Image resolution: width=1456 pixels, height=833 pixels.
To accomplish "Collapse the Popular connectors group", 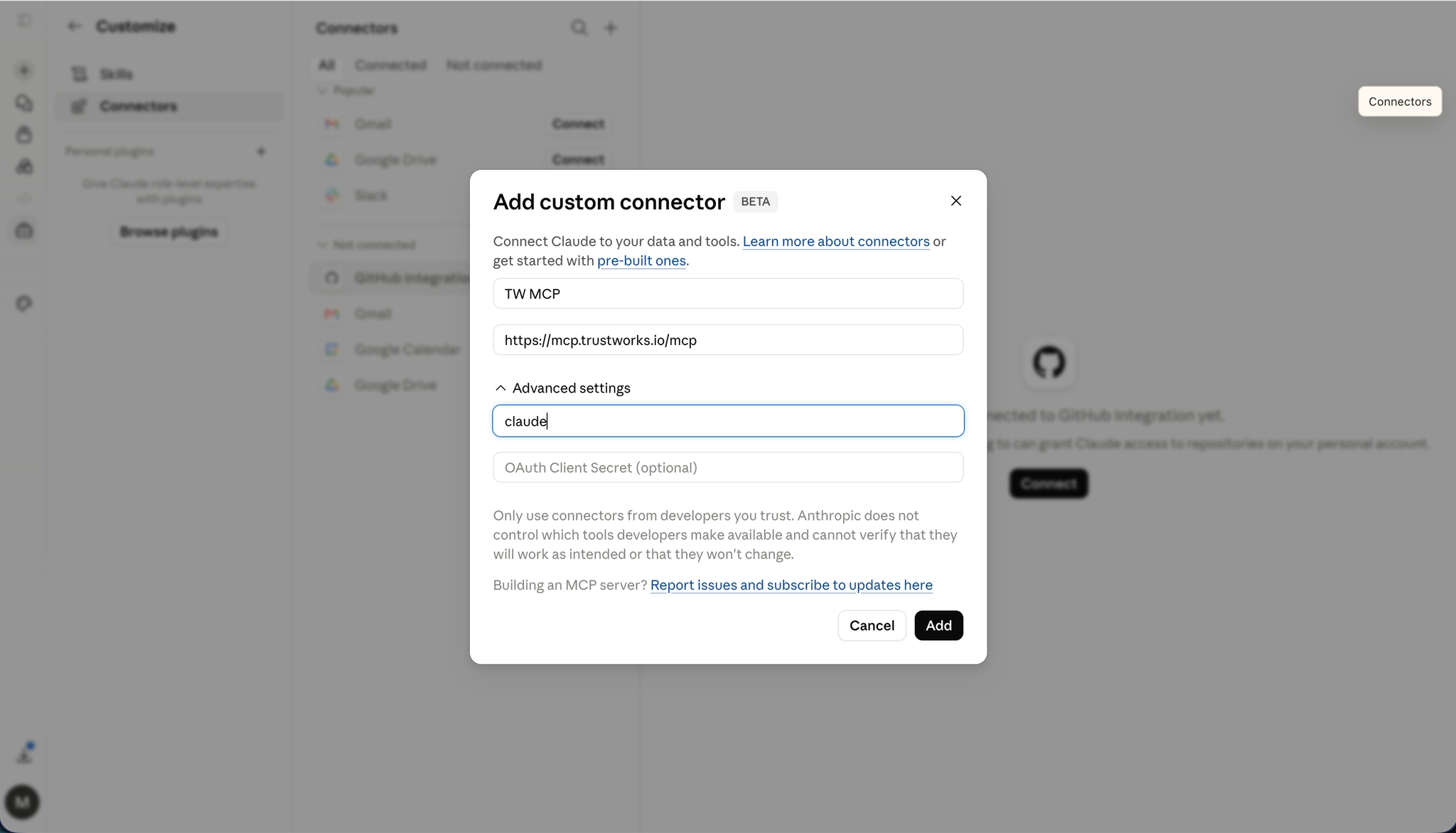I will click(x=346, y=90).
